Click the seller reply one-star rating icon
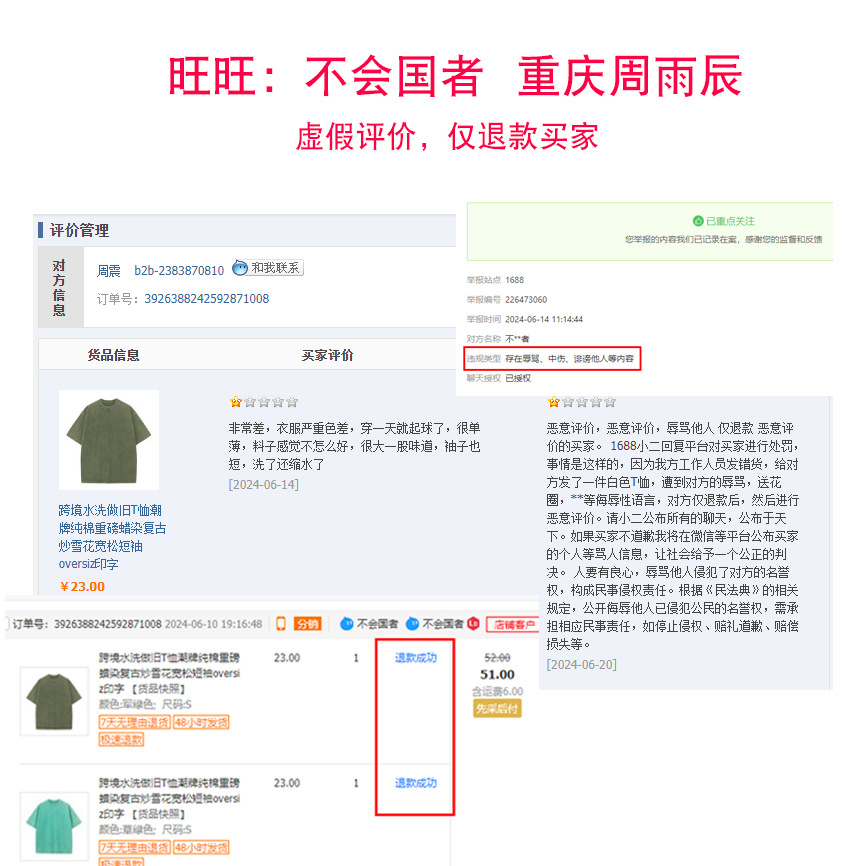866x866 pixels. pyautogui.click(x=553, y=402)
